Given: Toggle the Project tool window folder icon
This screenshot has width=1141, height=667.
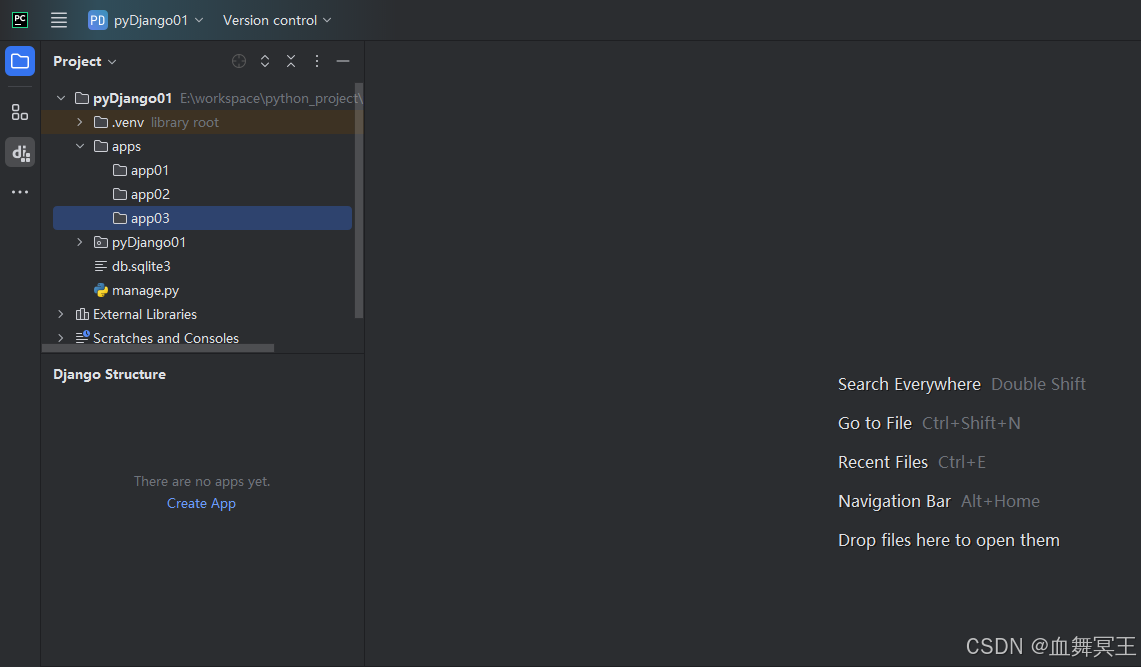Looking at the screenshot, I should point(20,61).
